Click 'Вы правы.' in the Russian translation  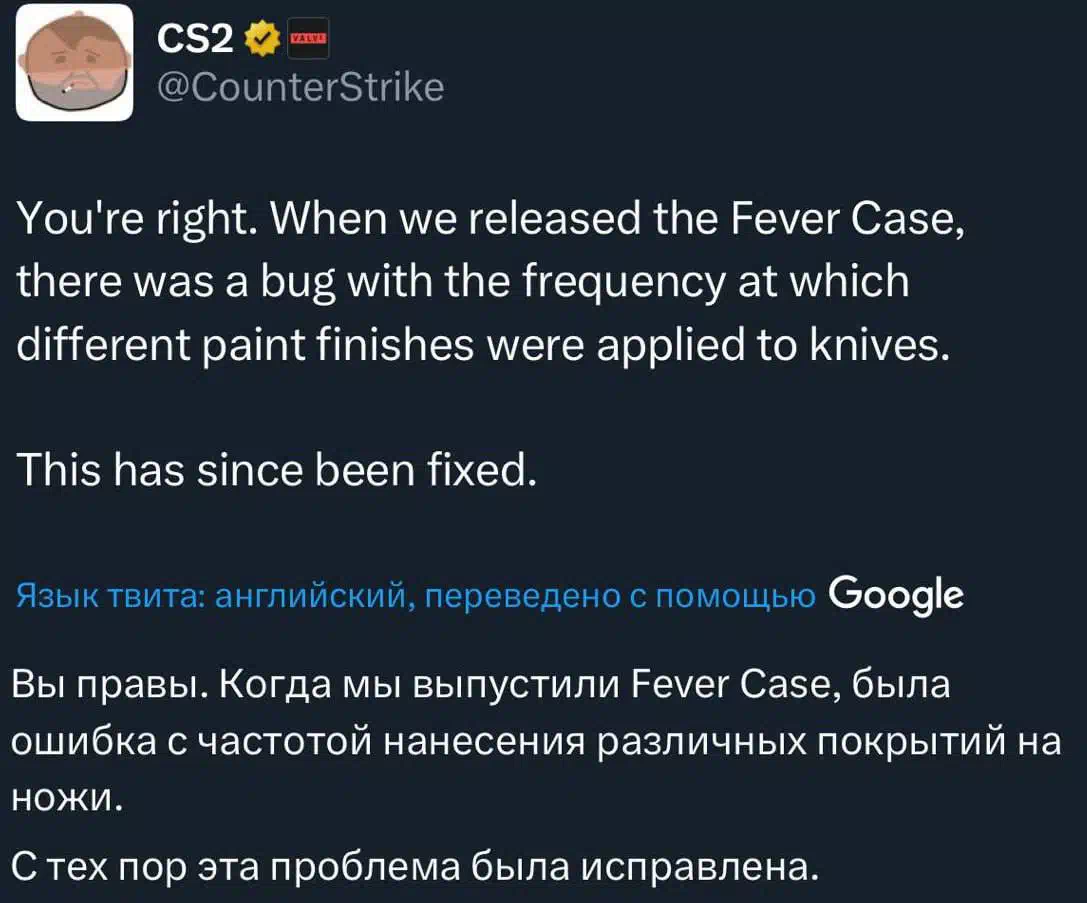109,685
